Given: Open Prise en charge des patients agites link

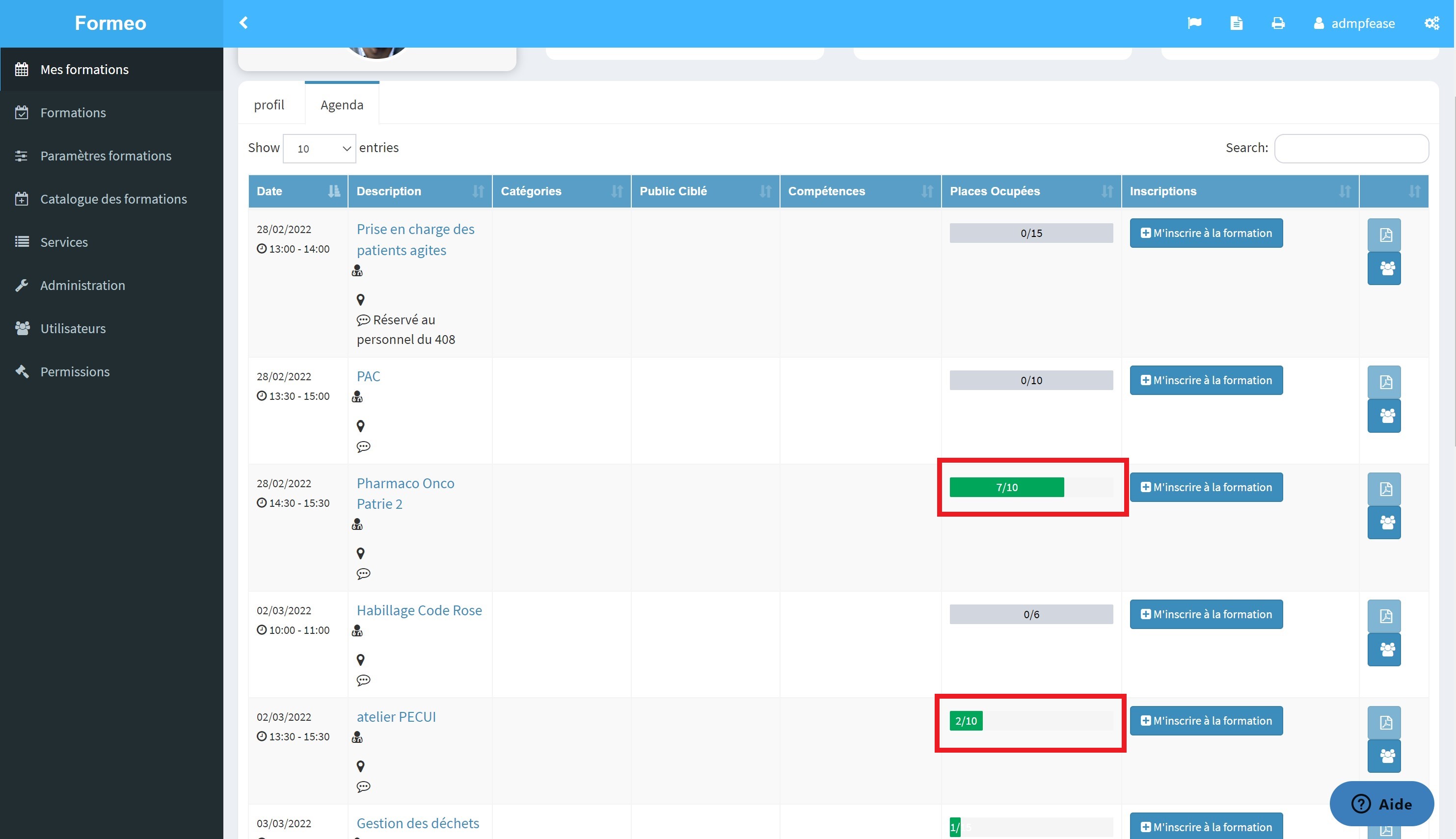Looking at the screenshot, I should (x=415, y=240).
